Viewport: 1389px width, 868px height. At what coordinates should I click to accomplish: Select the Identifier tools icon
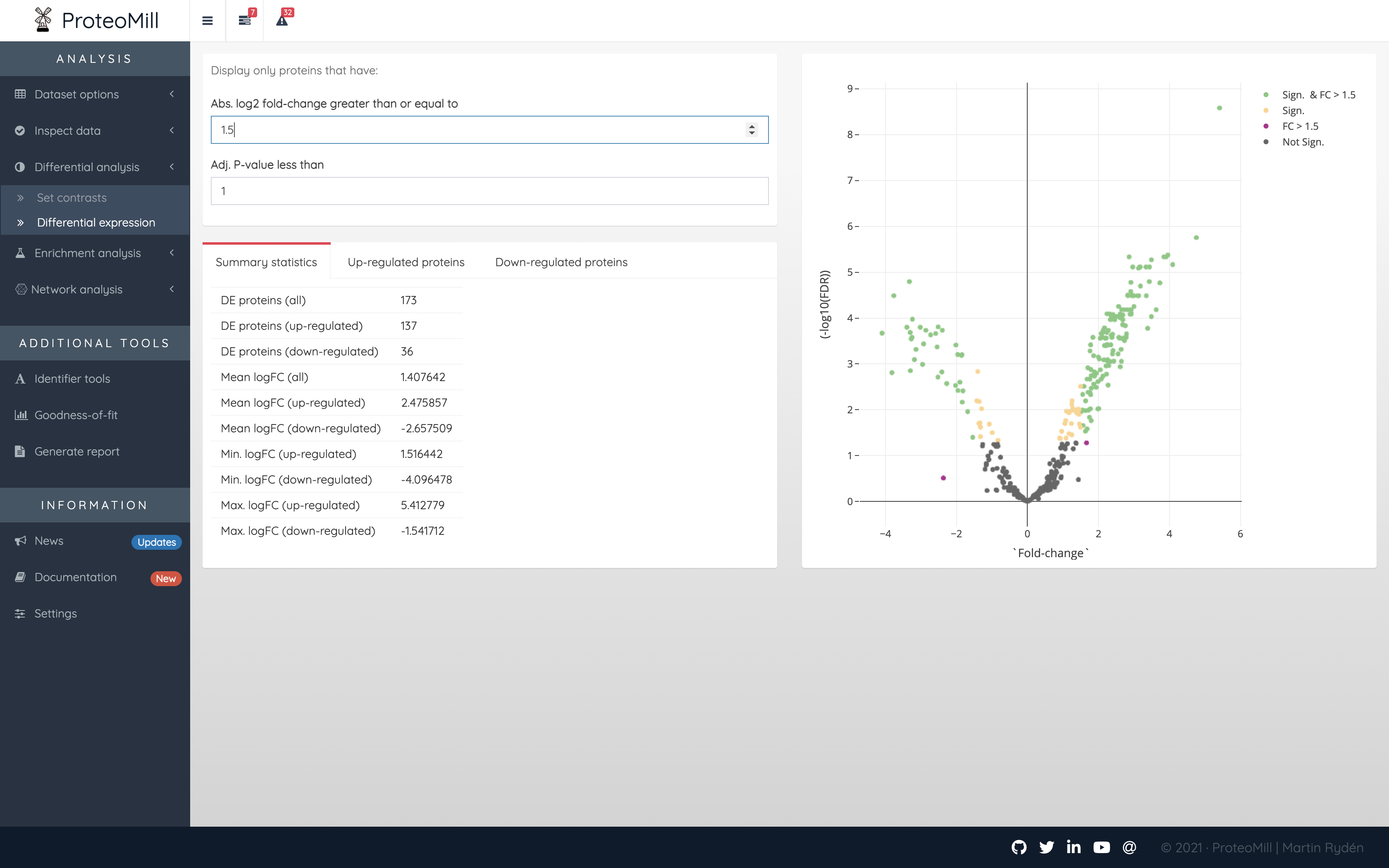pos(20,378)
